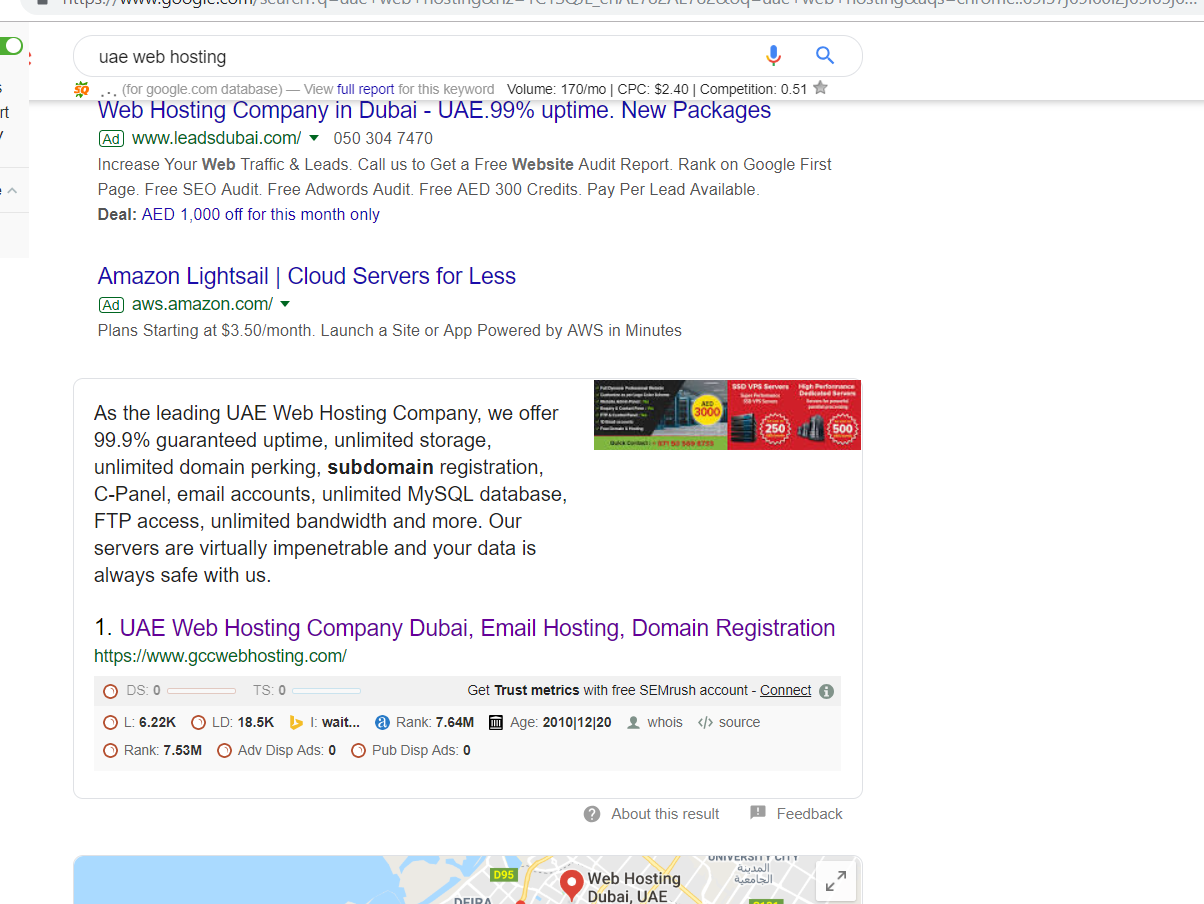Open the domain Age archive icon
The height and width of the screenshot is (904, 1204).
(496, 722)
